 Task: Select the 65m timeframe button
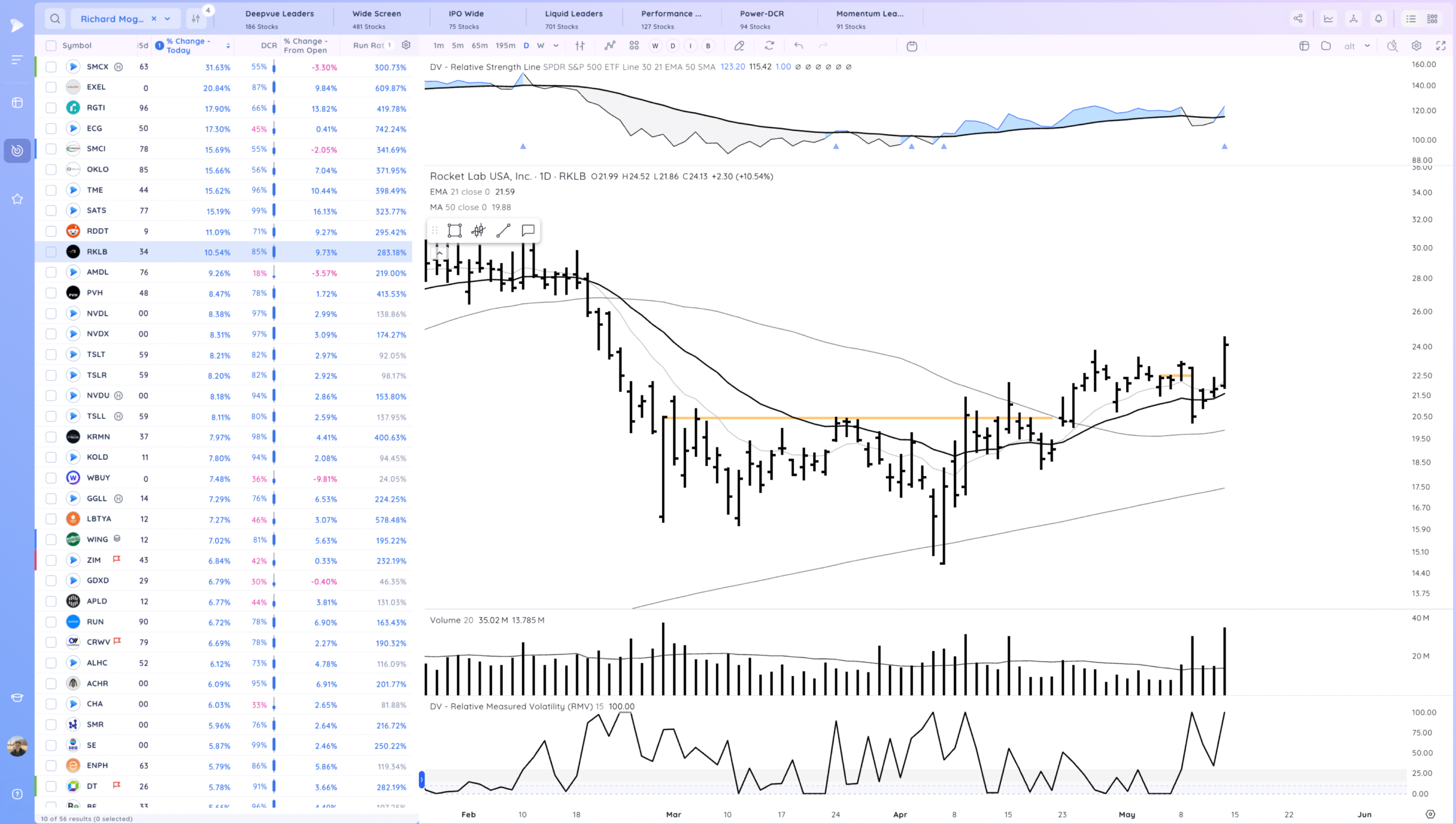479,46
